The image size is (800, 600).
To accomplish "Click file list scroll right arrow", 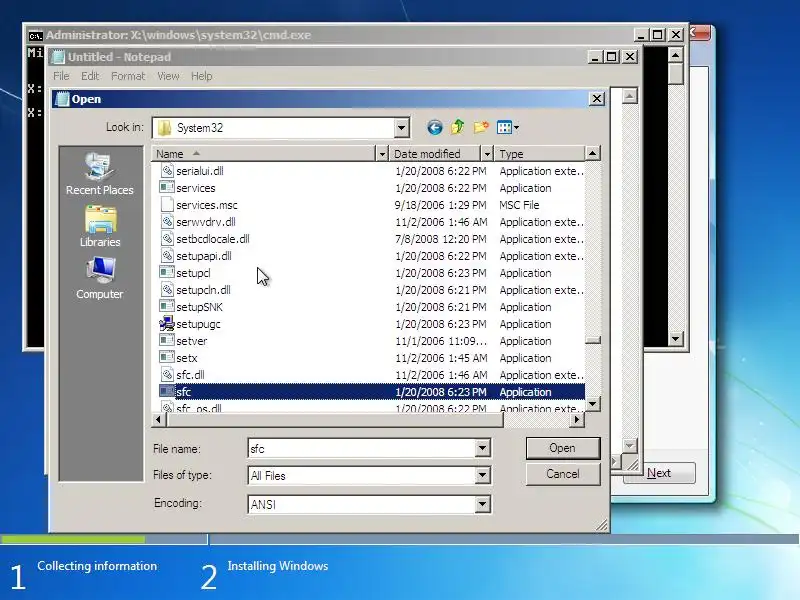I will [x=577, y=419].
